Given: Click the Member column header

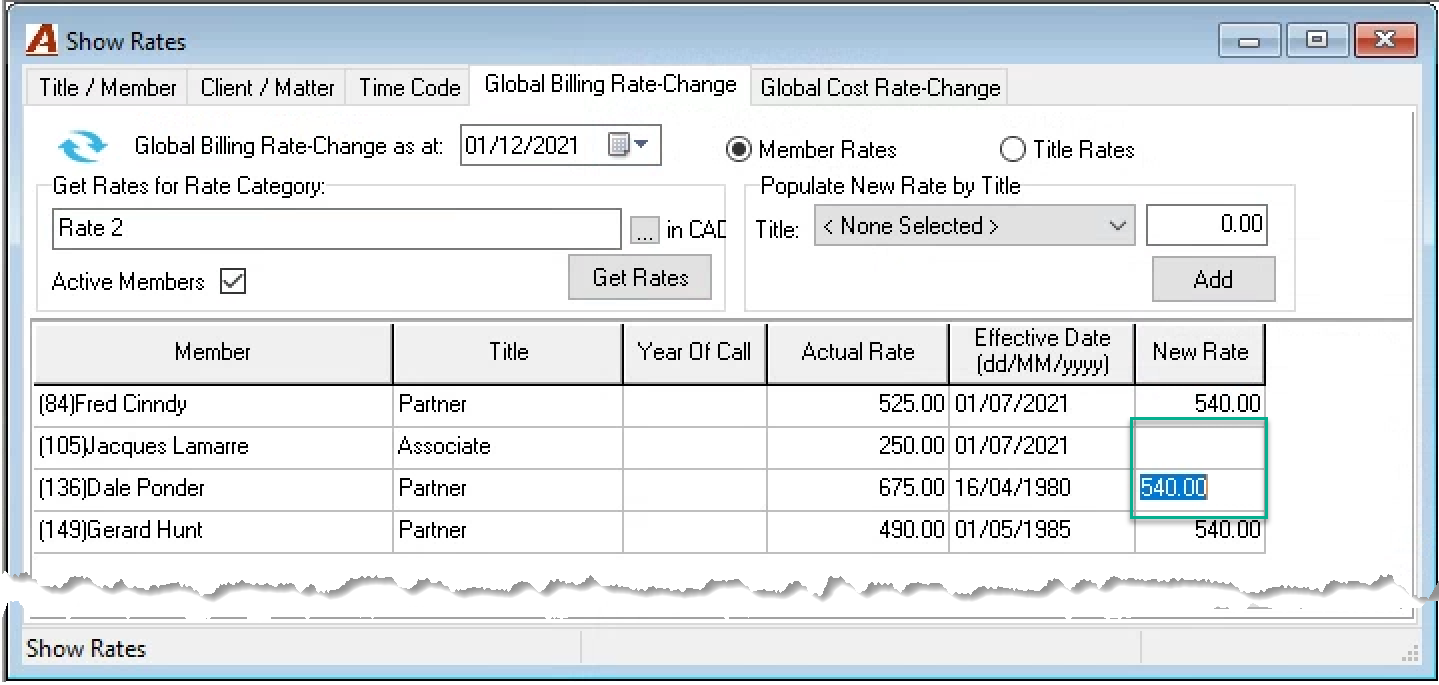Looking at the screenshot, I should 213,352.
